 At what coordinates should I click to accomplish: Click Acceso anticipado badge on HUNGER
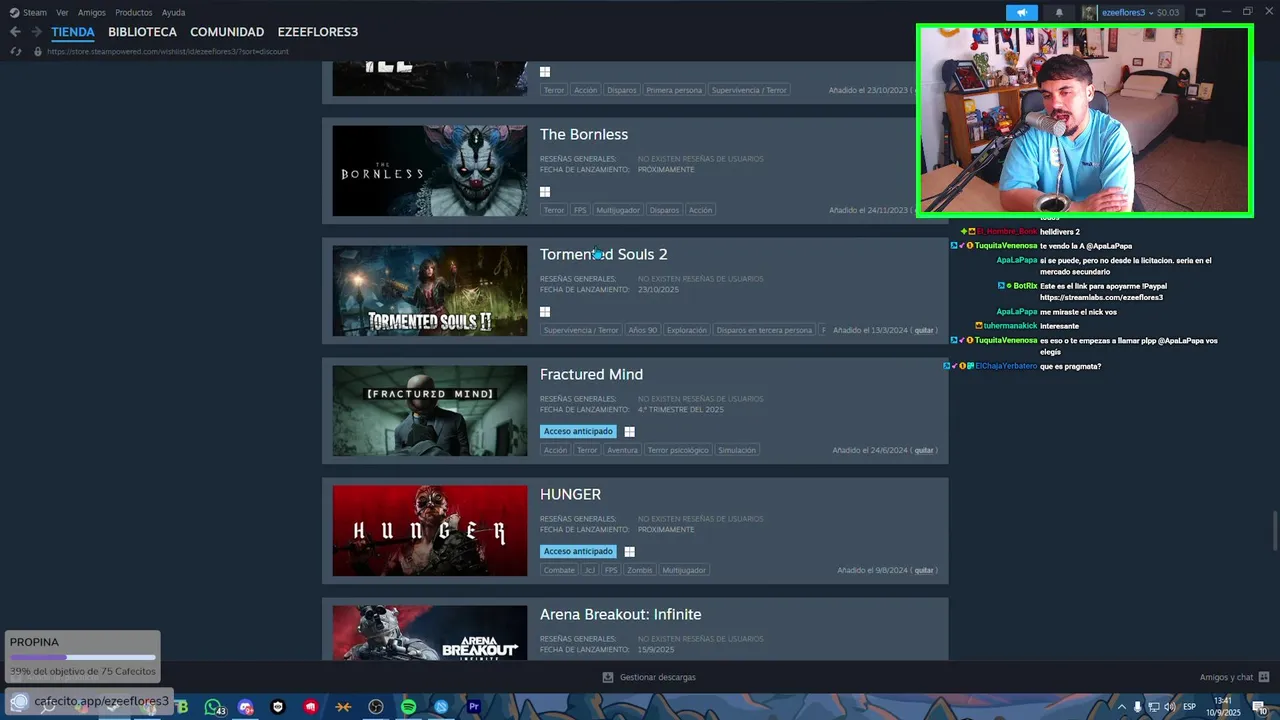578,551
